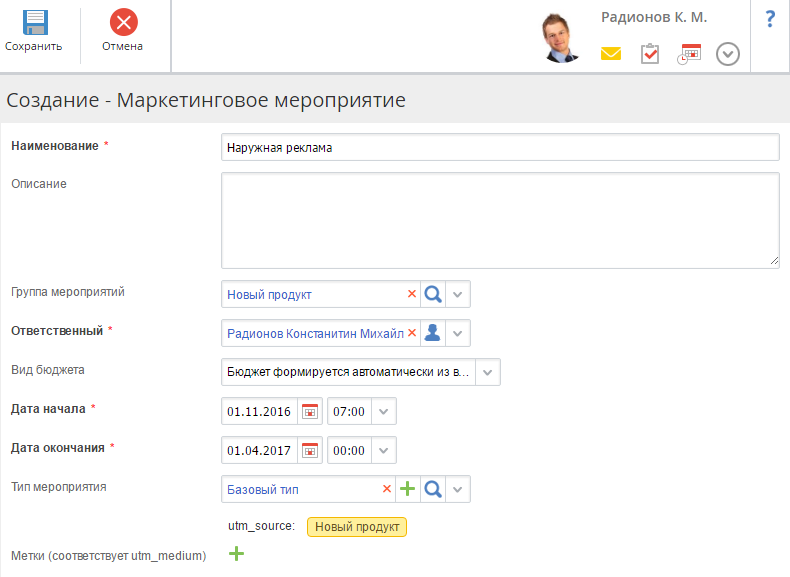Search Группа мероприятий with the magnifier icon

(433, 294)
